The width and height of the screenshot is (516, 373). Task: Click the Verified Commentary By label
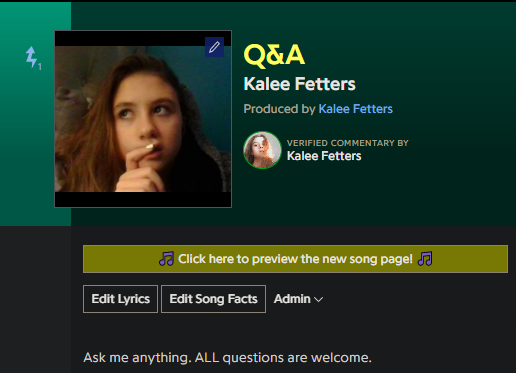coord(348,143)
